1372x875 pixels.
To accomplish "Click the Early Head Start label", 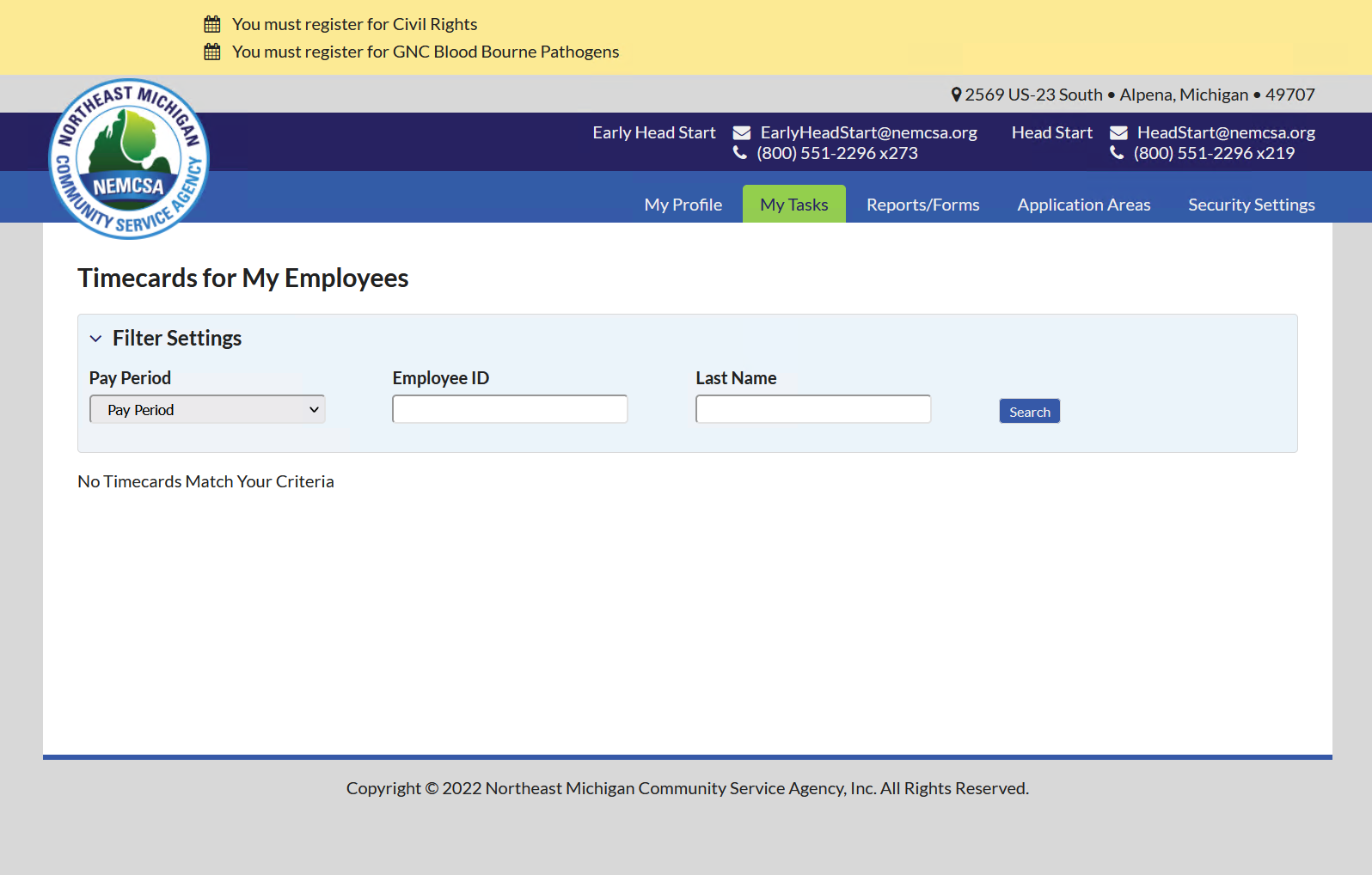I will tap(654, 132).
